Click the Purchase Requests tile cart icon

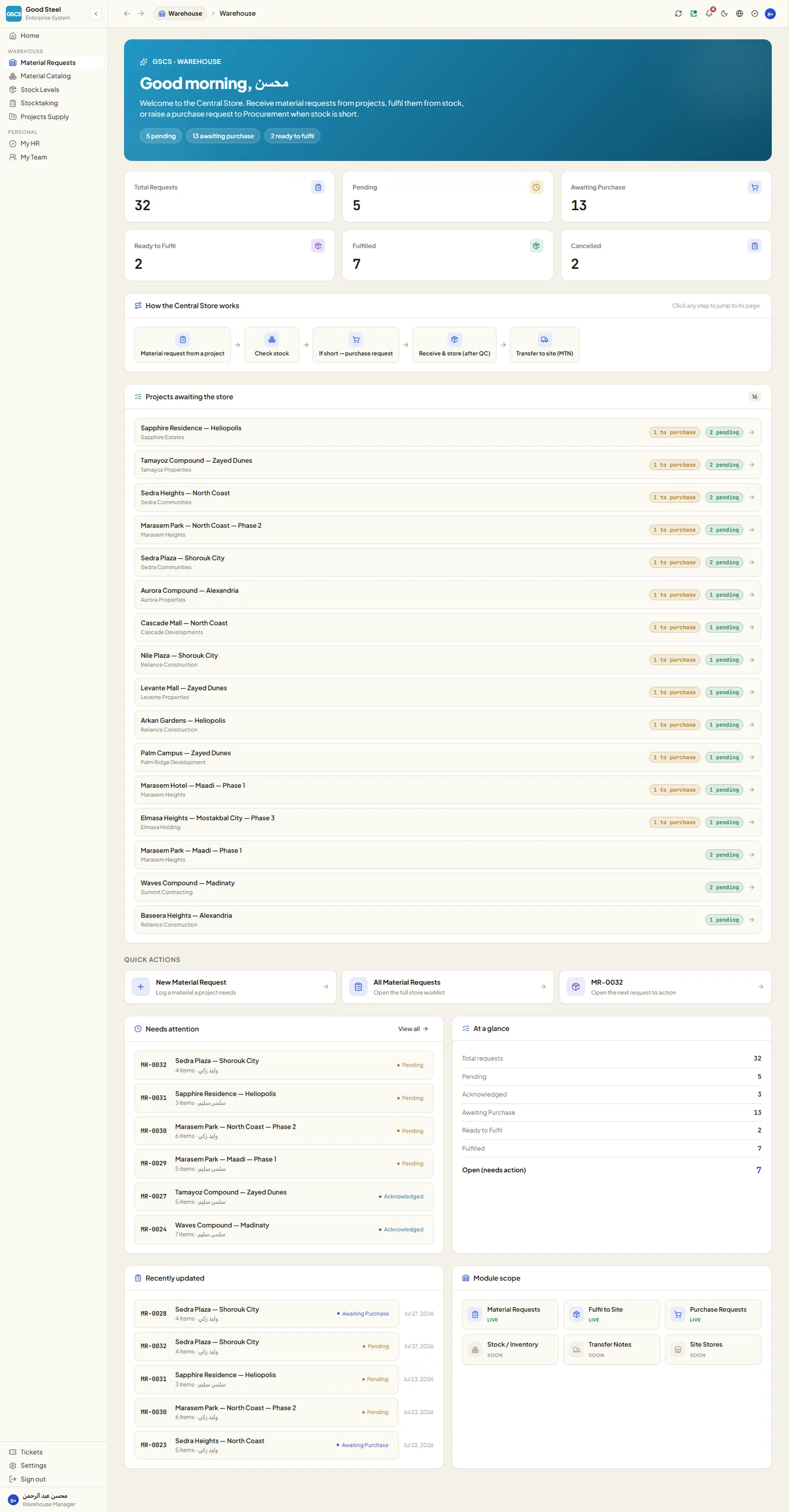tap(678, 1314)
